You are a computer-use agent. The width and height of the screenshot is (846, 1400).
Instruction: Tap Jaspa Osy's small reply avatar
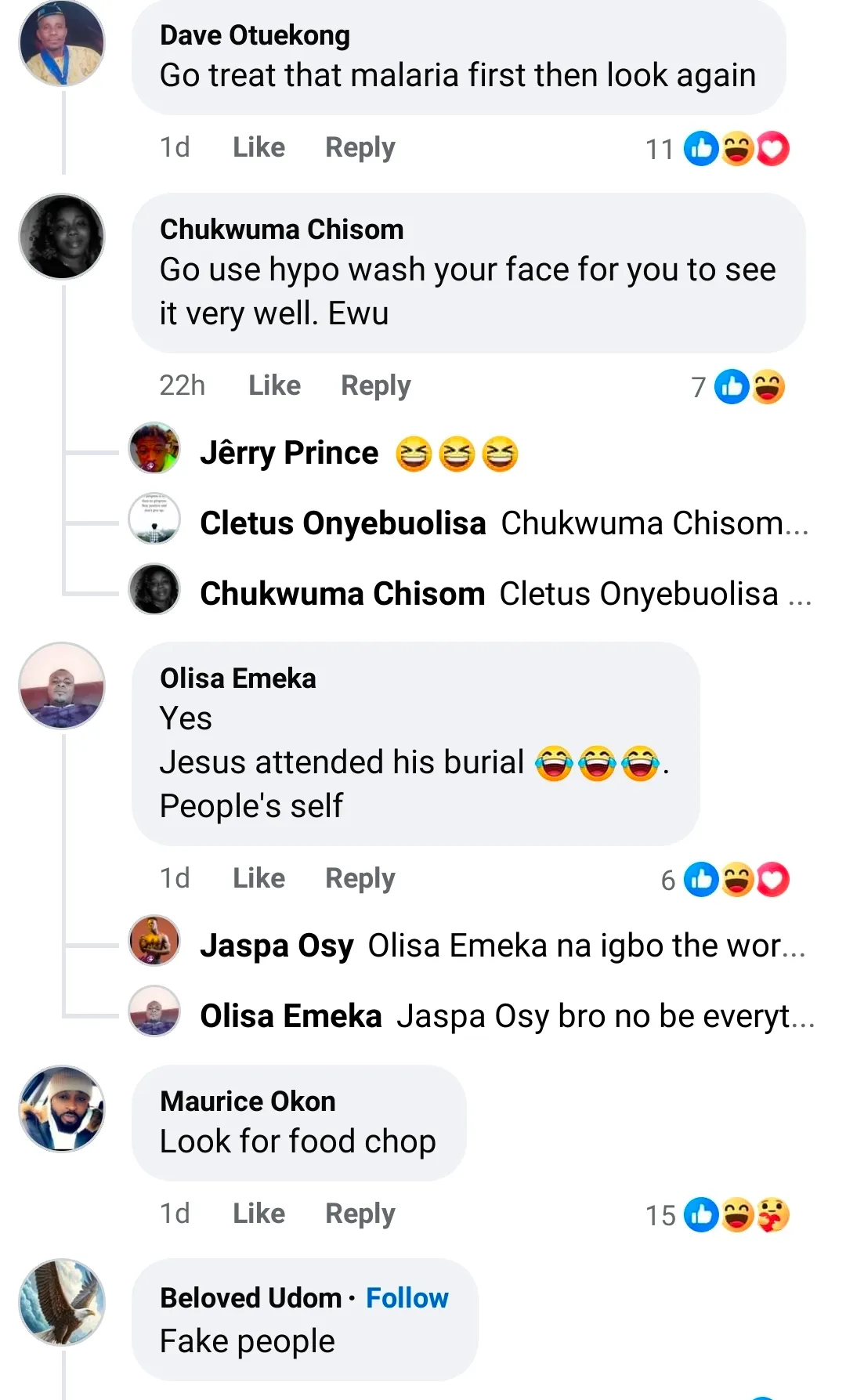tap(154, 941)
